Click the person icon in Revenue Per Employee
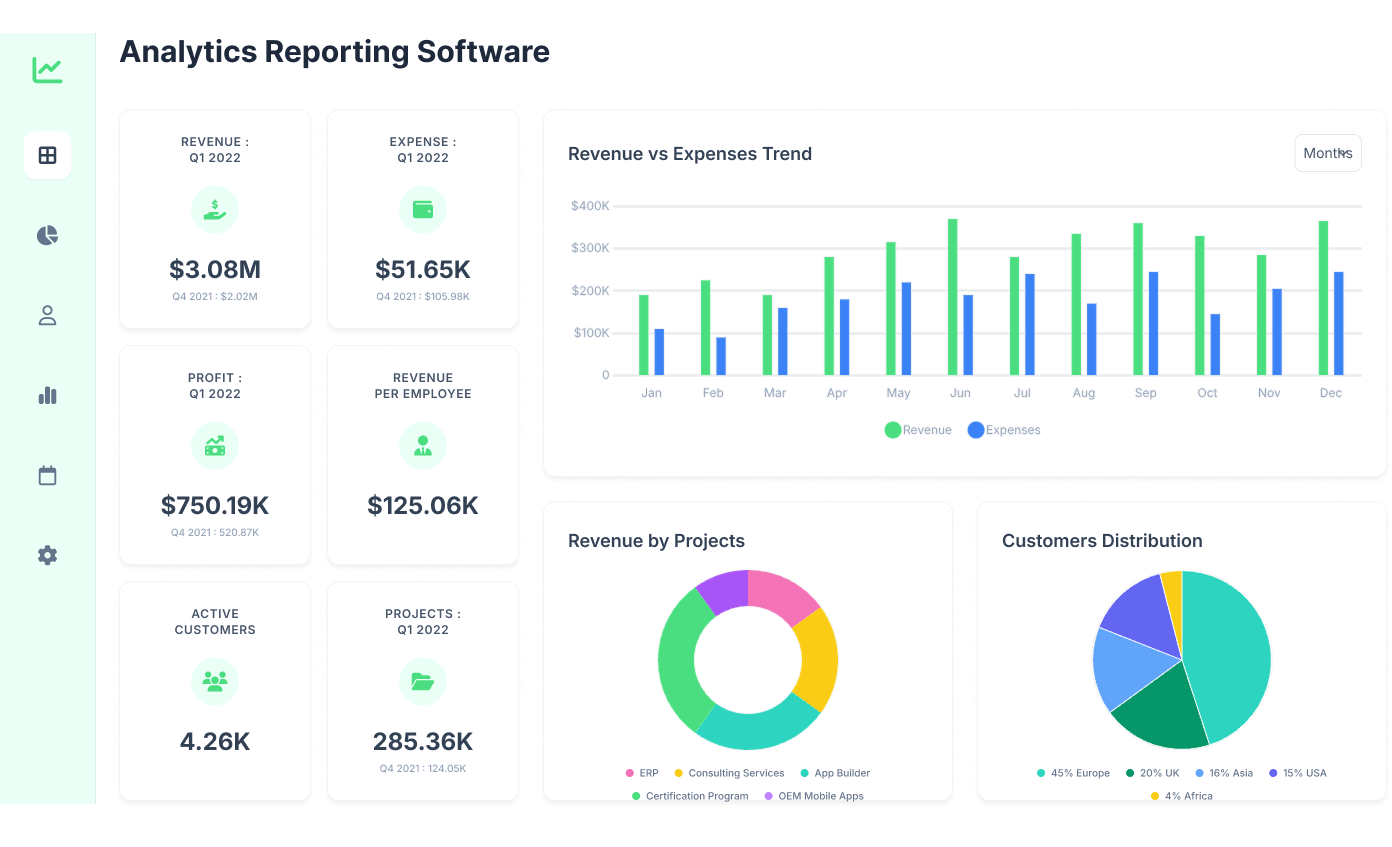Image resolution: width=1392 pixels, height=847 pixels. (423, 445)
